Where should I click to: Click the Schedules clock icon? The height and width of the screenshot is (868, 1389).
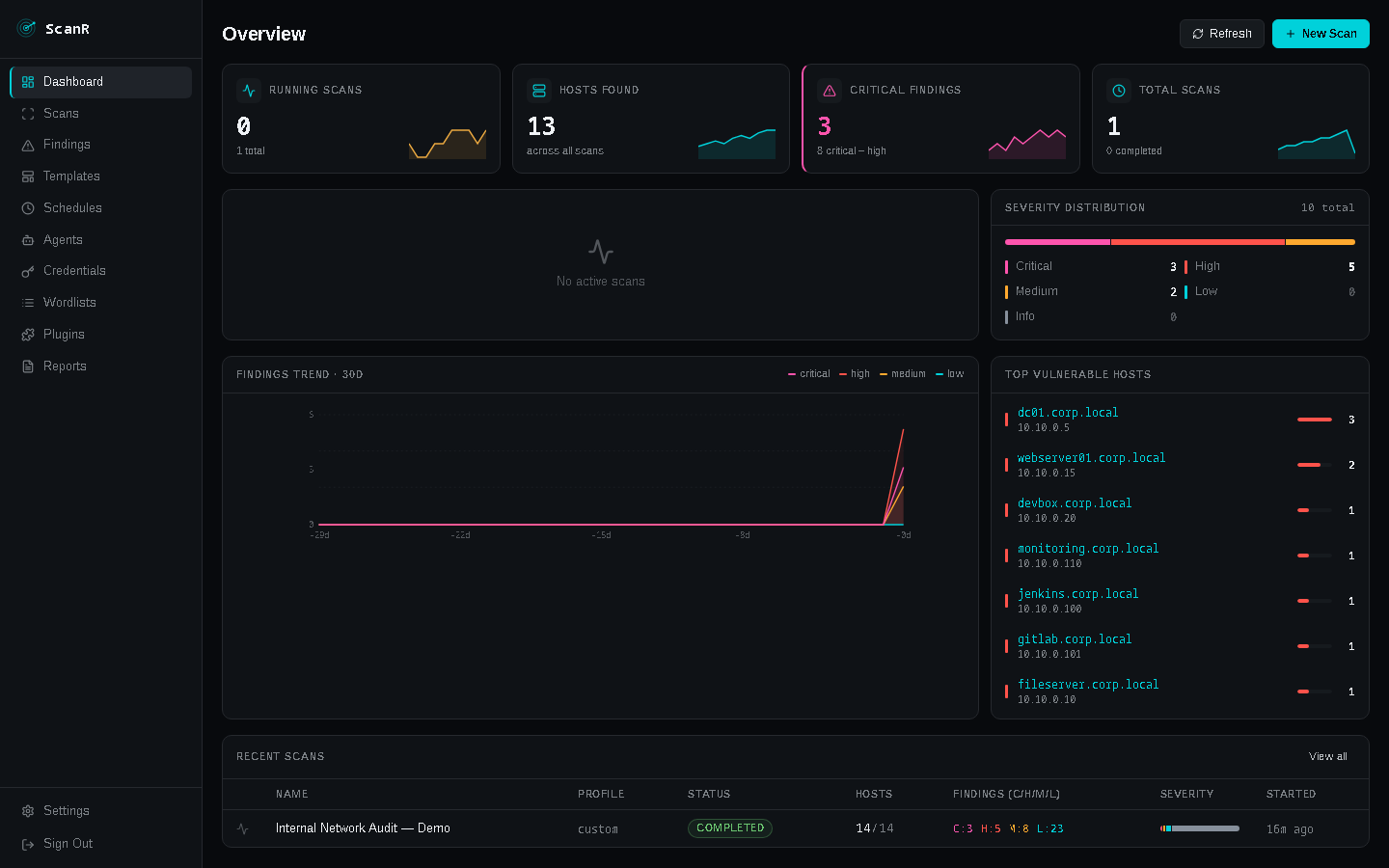(26, 207)
